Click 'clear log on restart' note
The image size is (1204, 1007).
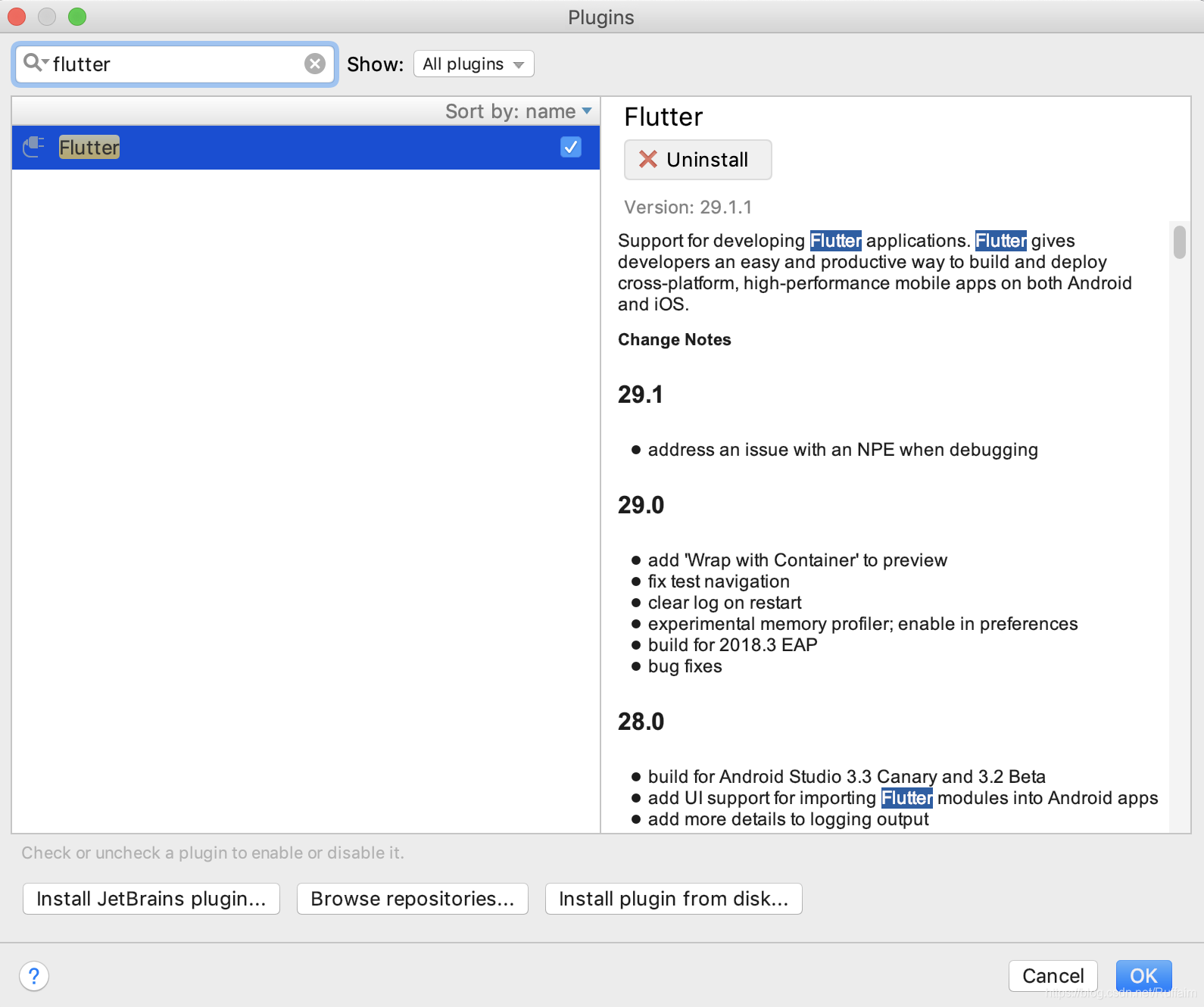coord(725,603)
